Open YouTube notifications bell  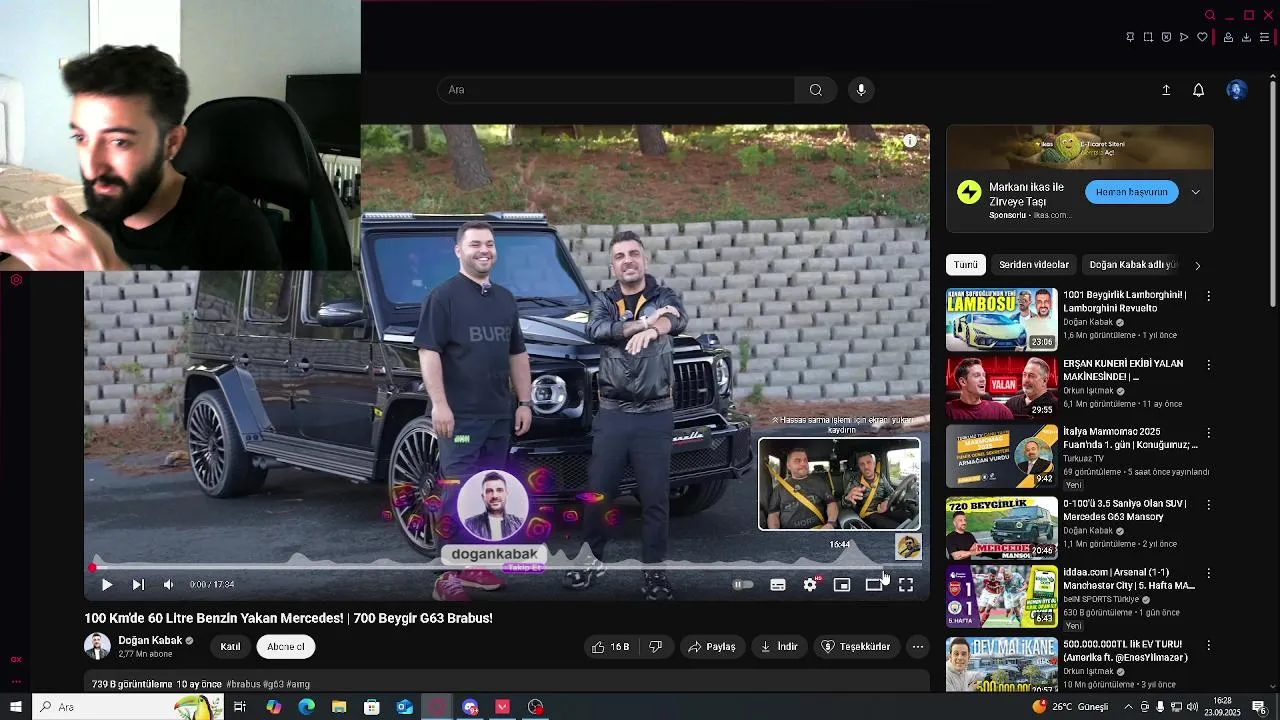tap(1198, 90)
